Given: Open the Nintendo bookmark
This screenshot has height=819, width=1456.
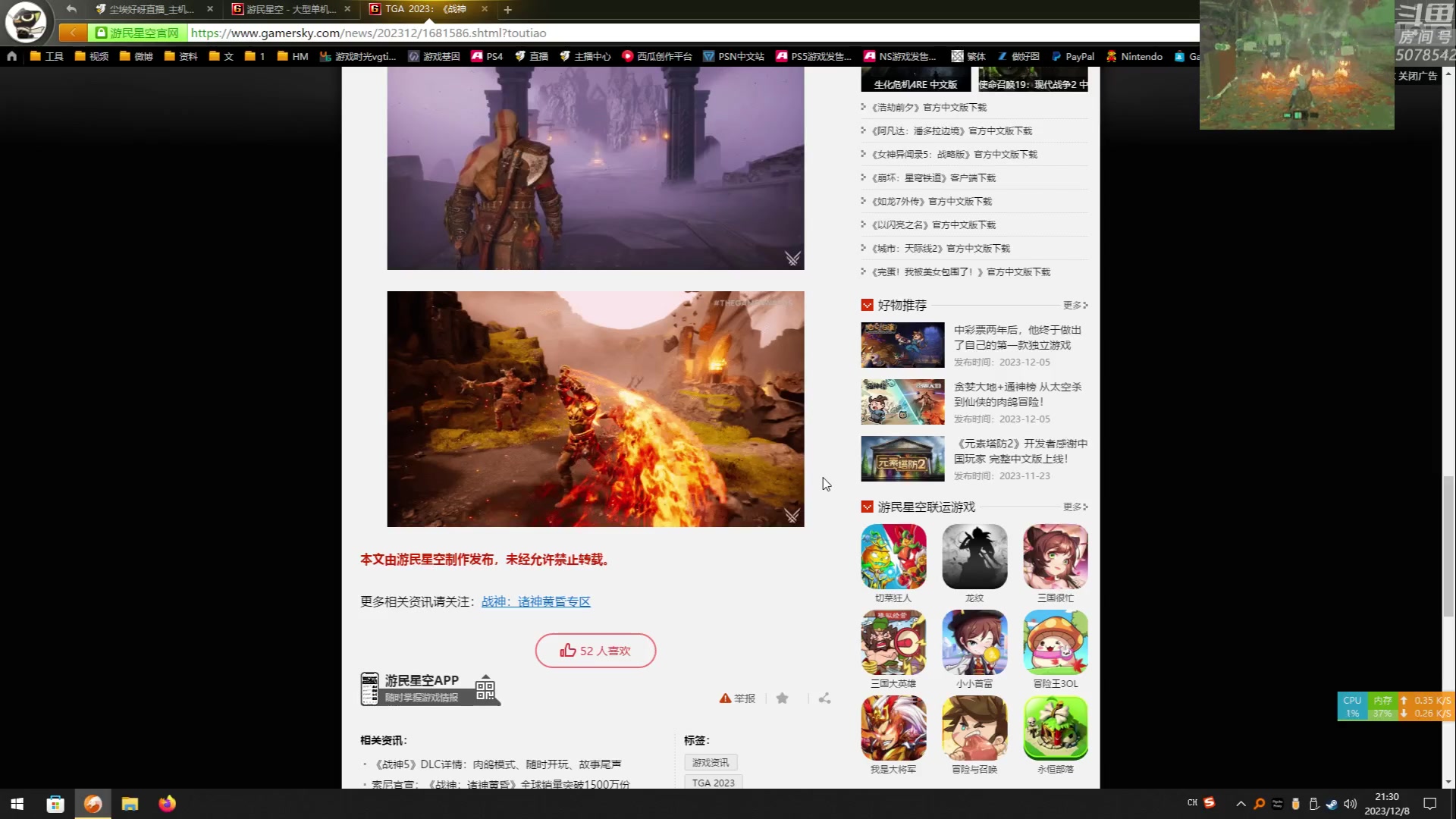Looking at the screenshot, I should 1134,56.
